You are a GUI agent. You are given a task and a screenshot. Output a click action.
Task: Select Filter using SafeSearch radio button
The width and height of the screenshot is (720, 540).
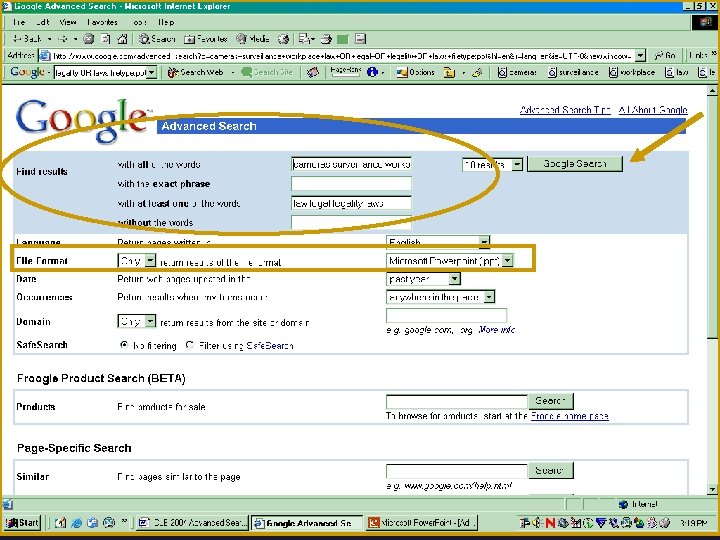(x=189, y=345)
